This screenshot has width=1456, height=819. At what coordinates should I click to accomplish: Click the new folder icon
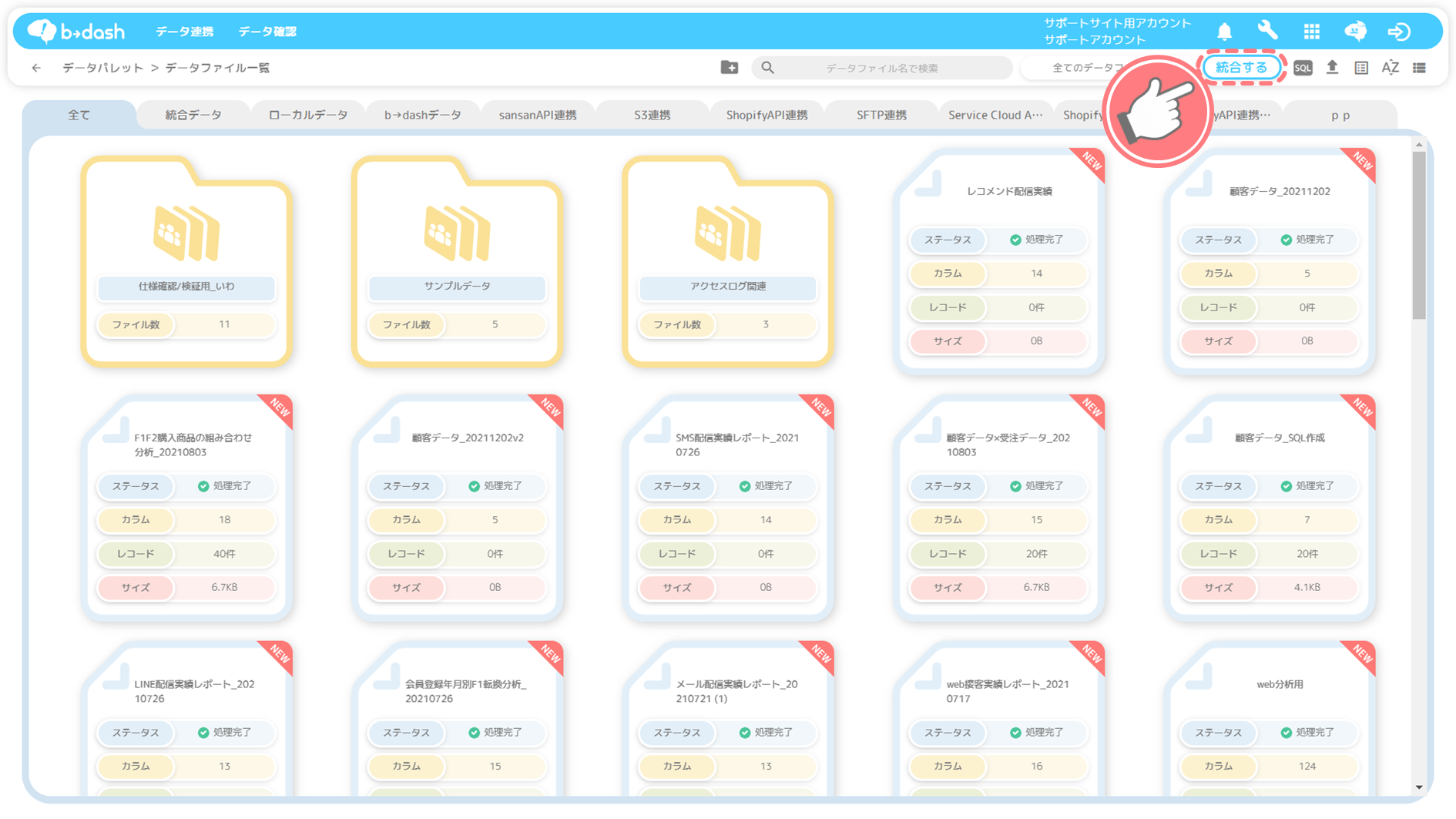click(x=729, y=68)
